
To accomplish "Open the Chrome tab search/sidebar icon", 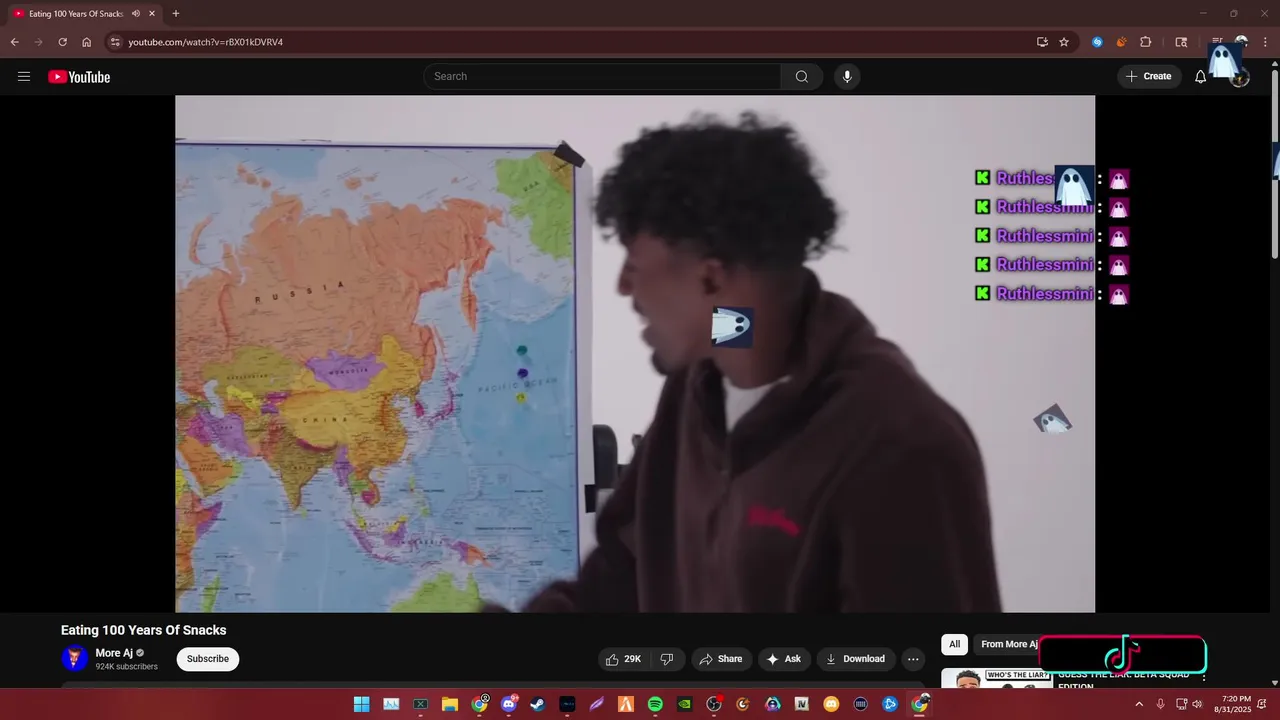I will click(x=1181, y=42).
